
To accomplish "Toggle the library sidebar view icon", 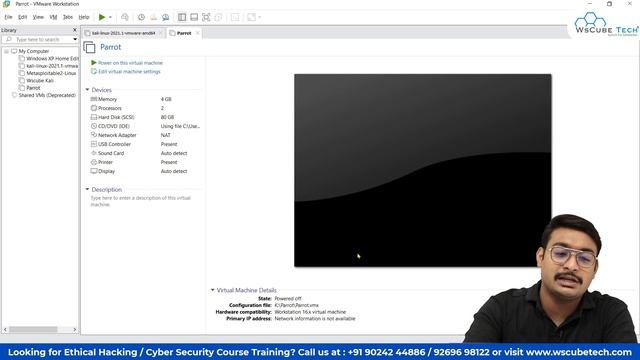I will pyautogui.click(x=182, y=17).
